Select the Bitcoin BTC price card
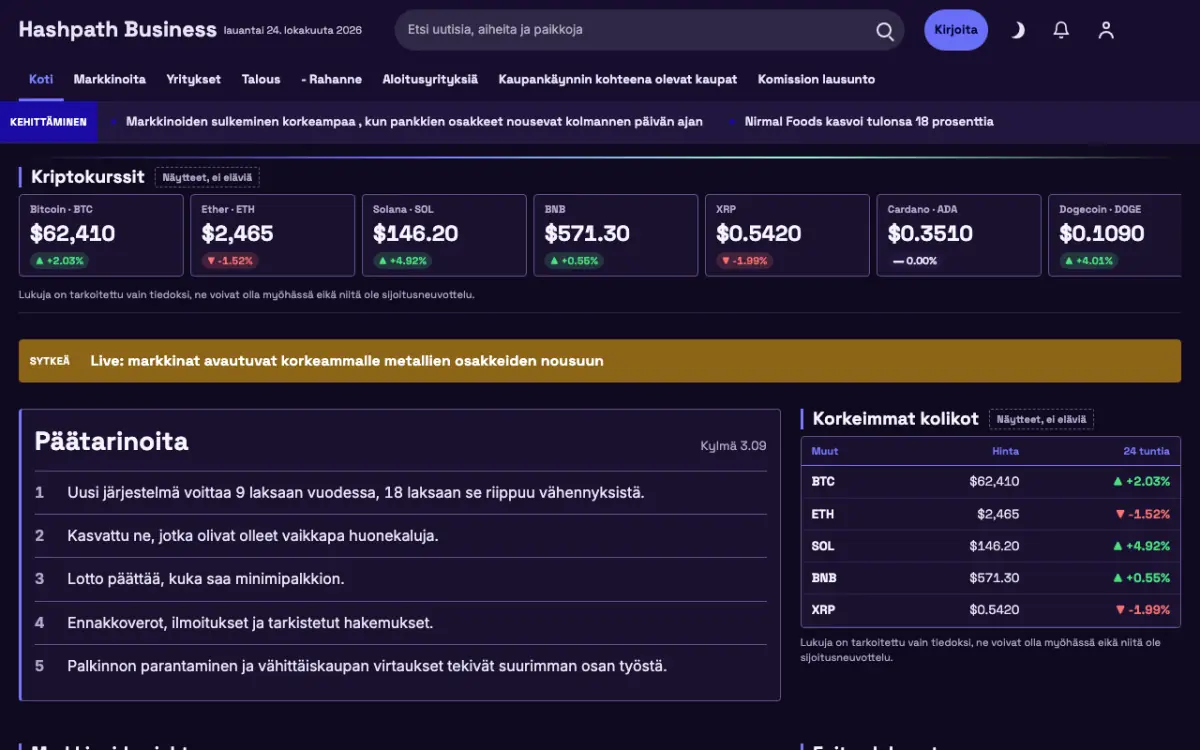 [101, 235]
